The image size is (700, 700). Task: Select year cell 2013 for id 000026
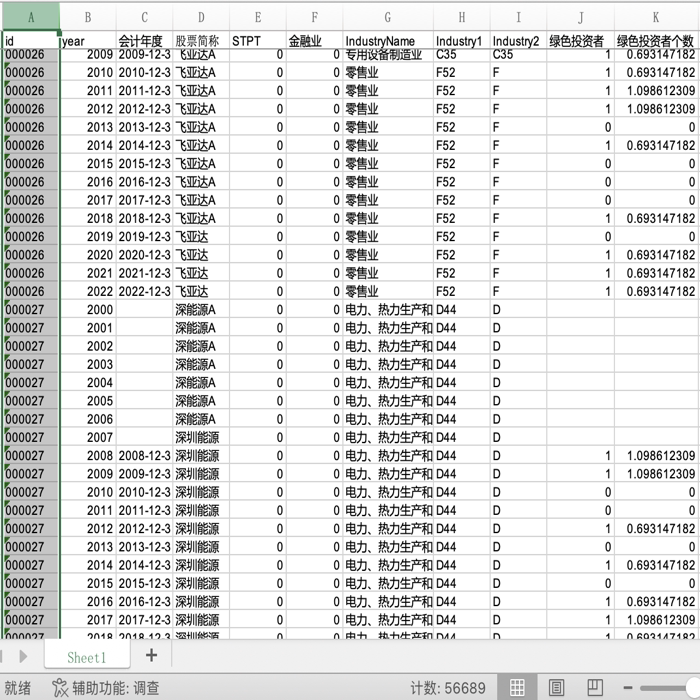point(88,127)
